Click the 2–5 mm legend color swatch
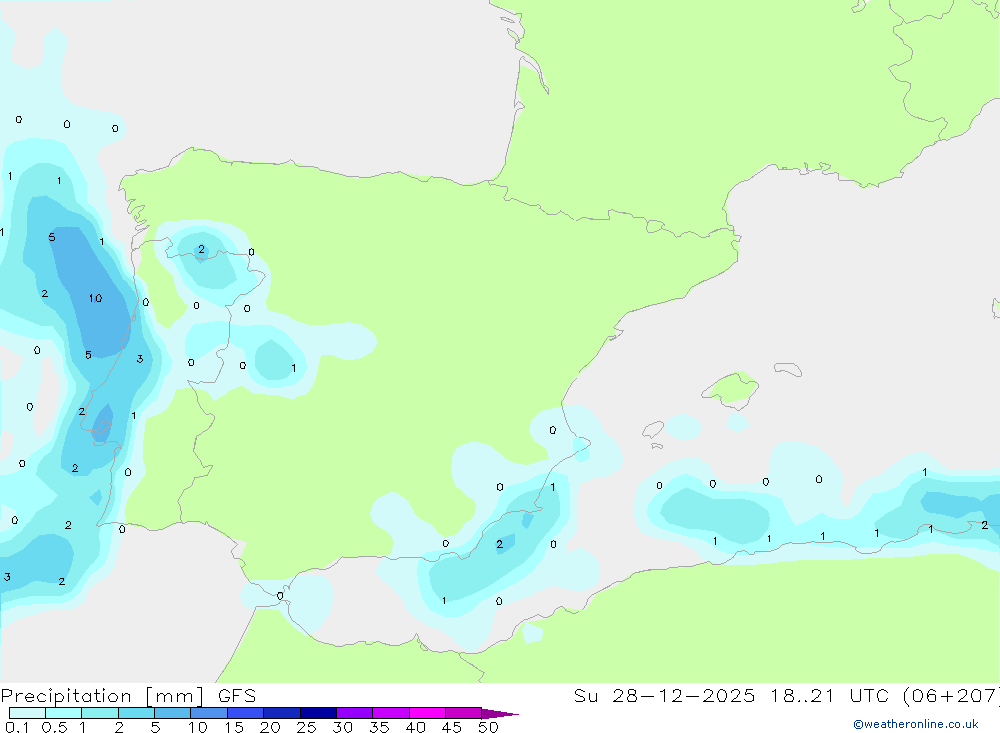Screen dimensions: 1000x733 (x=136, y=713)
